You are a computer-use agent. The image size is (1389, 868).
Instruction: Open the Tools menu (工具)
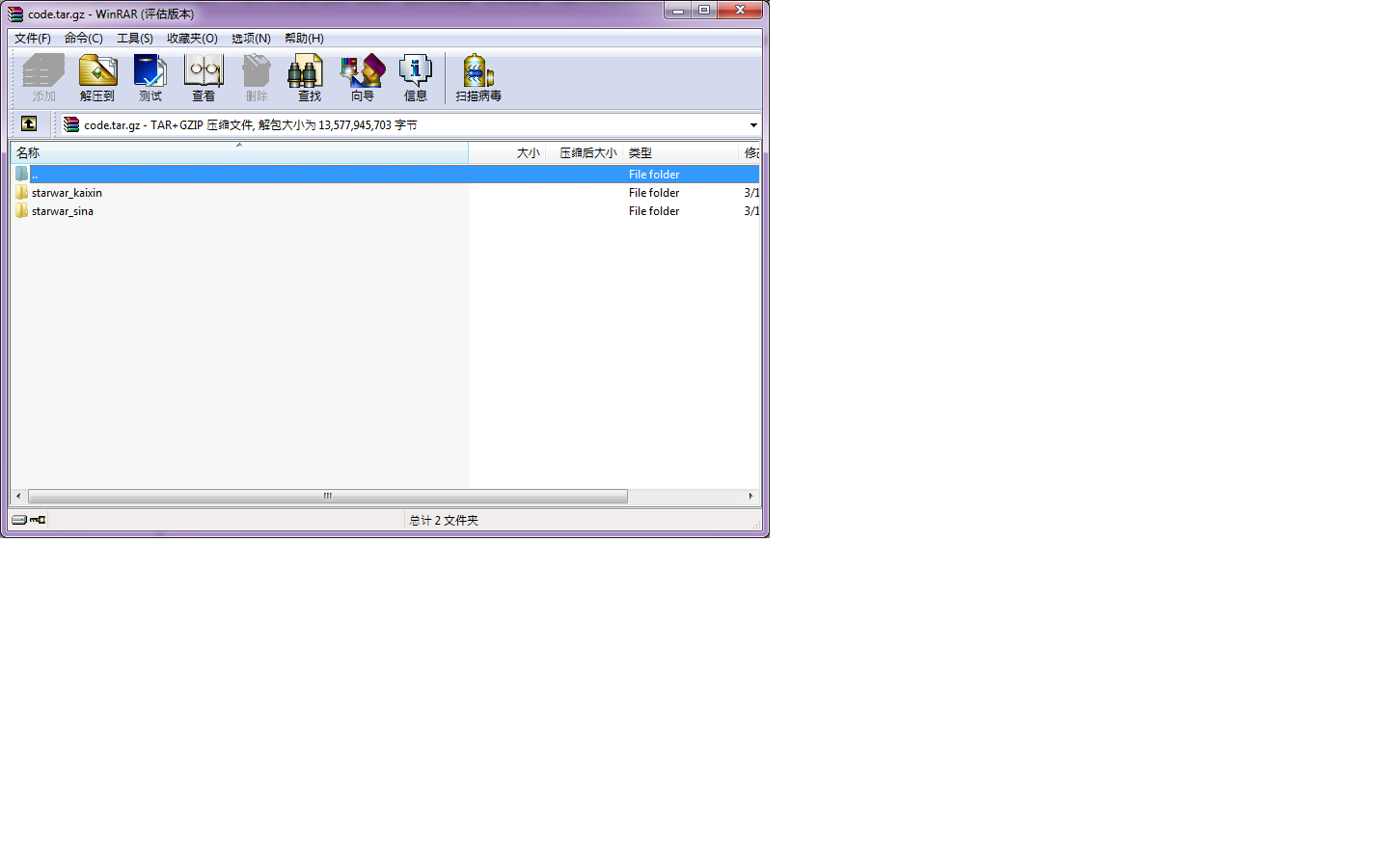coord(135,39)
